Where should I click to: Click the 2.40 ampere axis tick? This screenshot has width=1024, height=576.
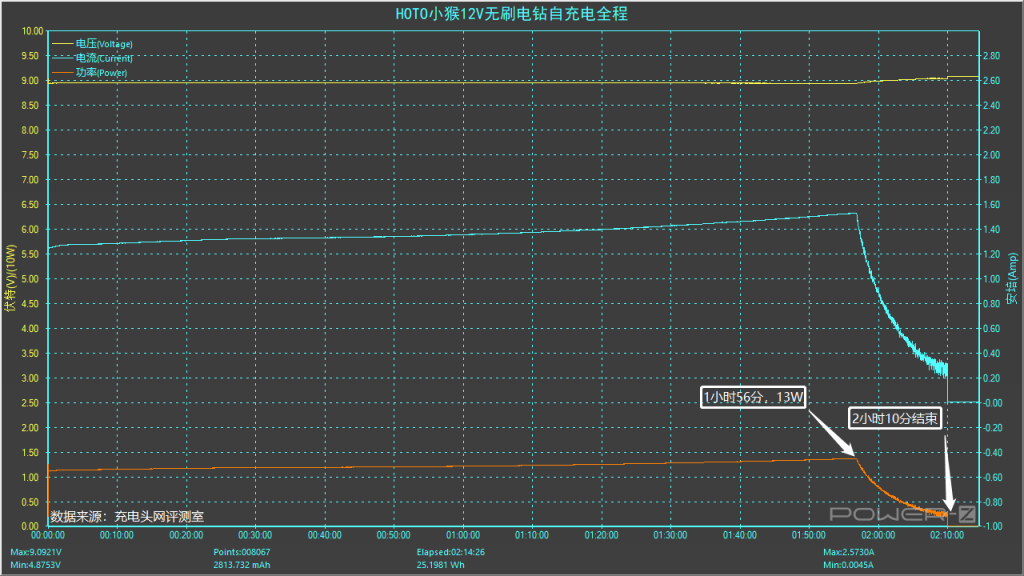click(x=991, y=106)
